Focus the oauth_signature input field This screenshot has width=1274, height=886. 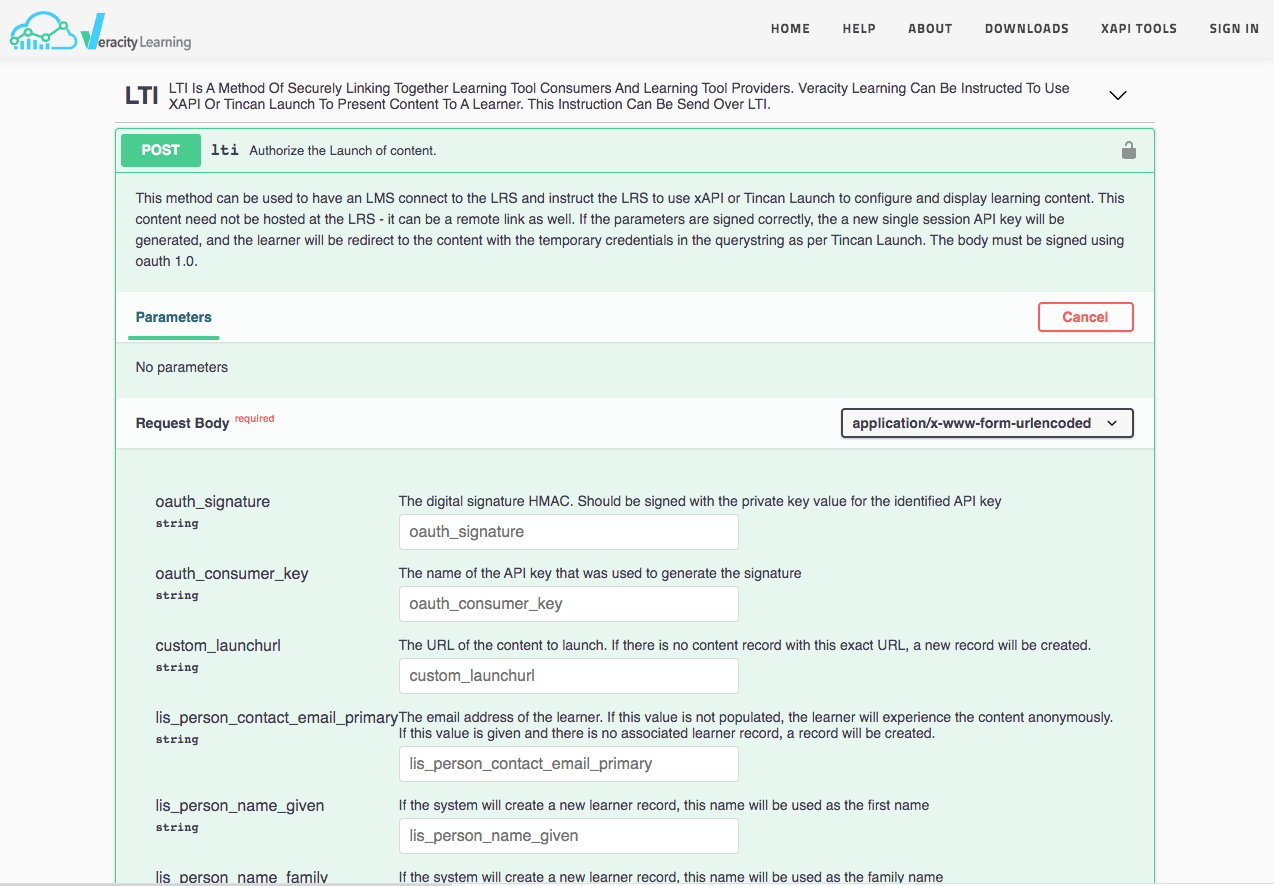point(568,532)
